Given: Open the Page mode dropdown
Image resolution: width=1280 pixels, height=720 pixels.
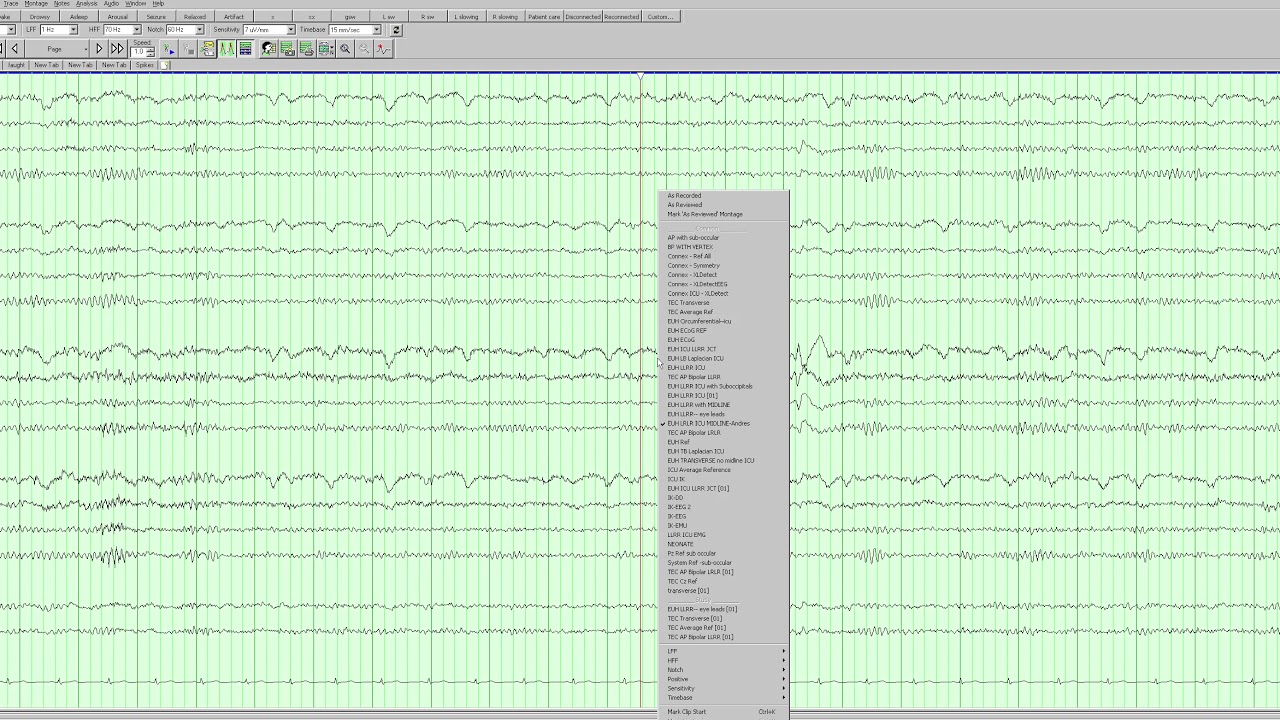Looking at the screenshot, I should 57,49.
